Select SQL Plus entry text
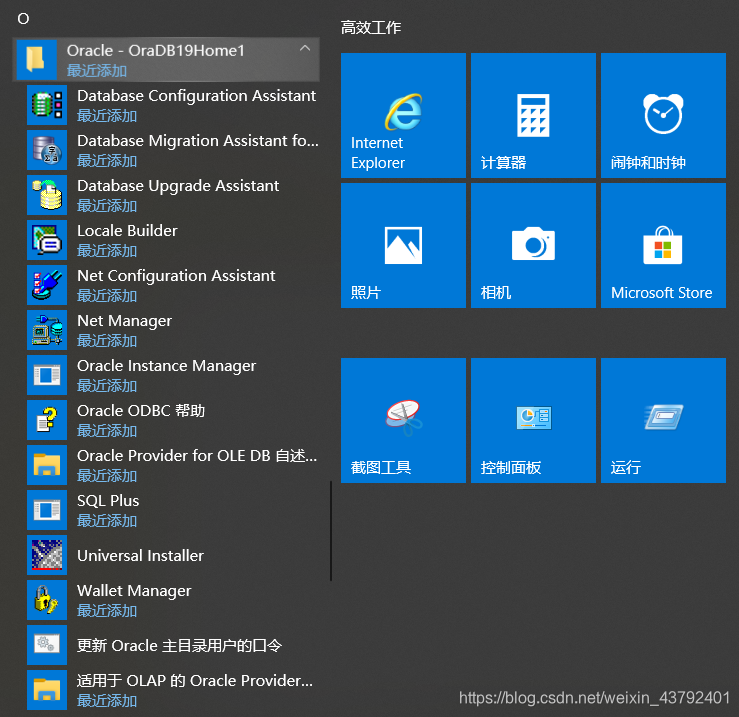This screenshot has height=717, width=739. [108, 501]
